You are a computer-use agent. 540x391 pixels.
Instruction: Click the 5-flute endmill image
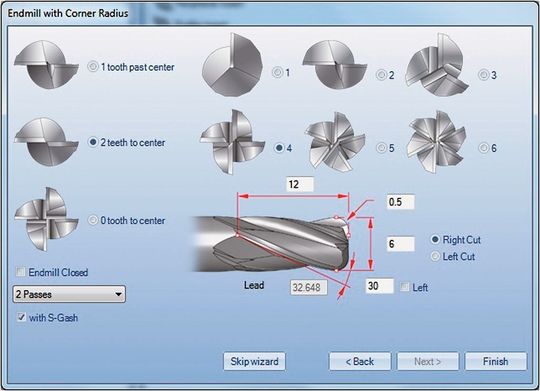335,142
